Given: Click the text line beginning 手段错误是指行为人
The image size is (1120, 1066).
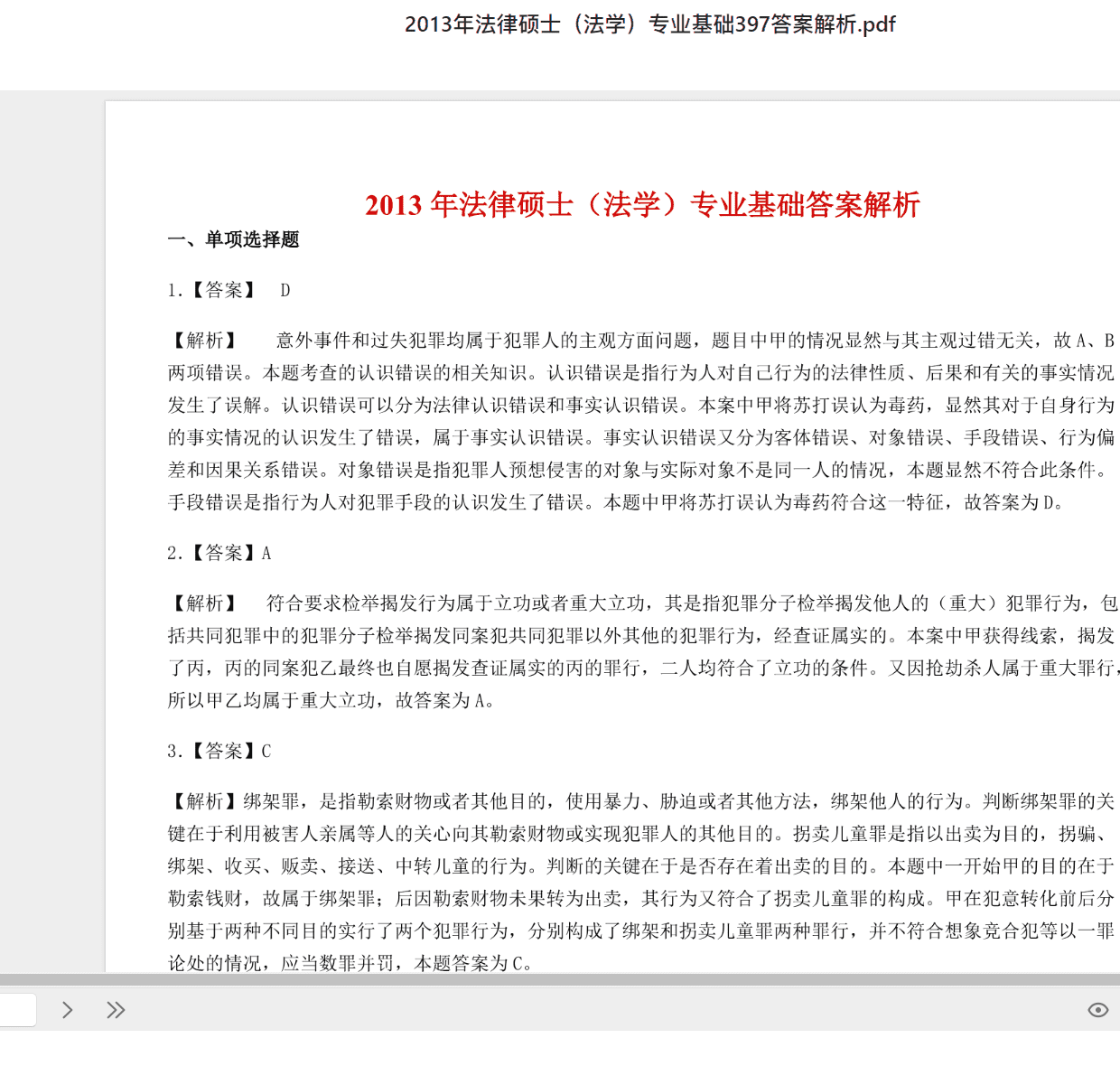Looking at the screenshot, I should 616,503.
